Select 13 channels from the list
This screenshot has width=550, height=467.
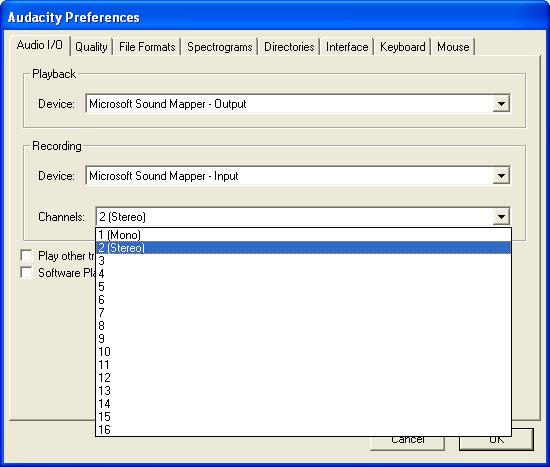303,391
